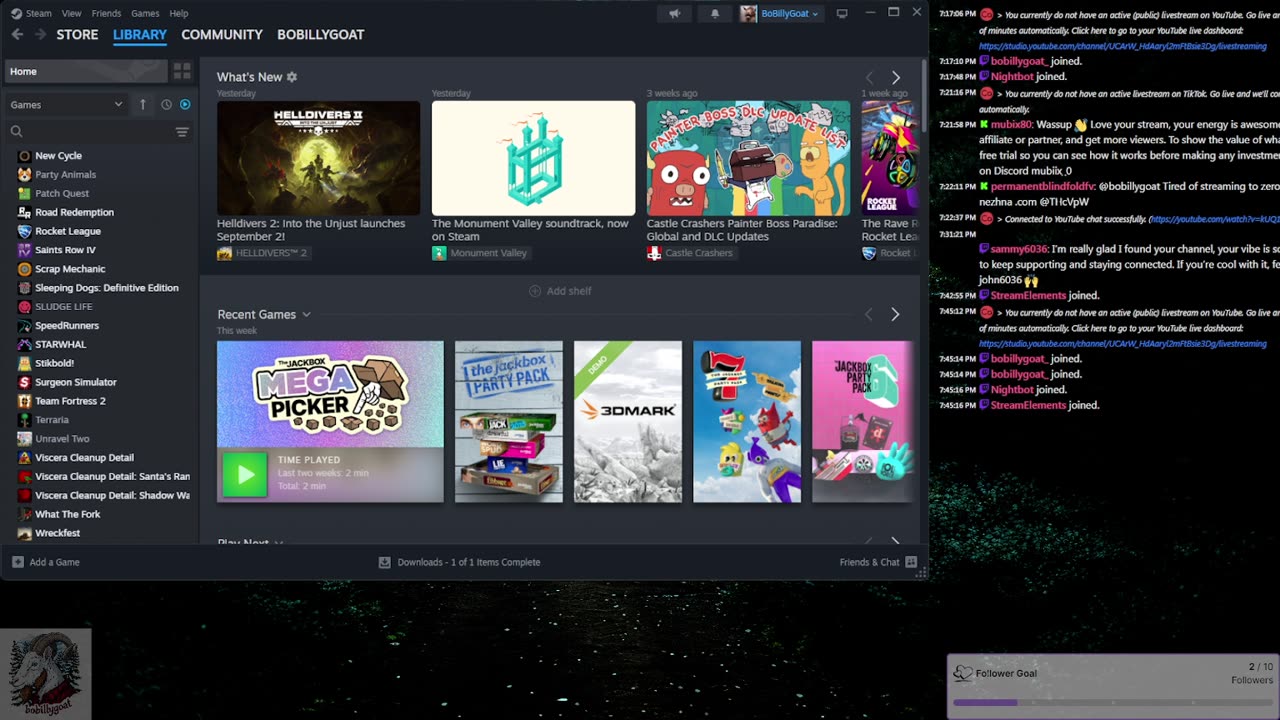The height and width of the screenshot is (720, 1280).
Task: Open the Games menu
Action: 145,13
